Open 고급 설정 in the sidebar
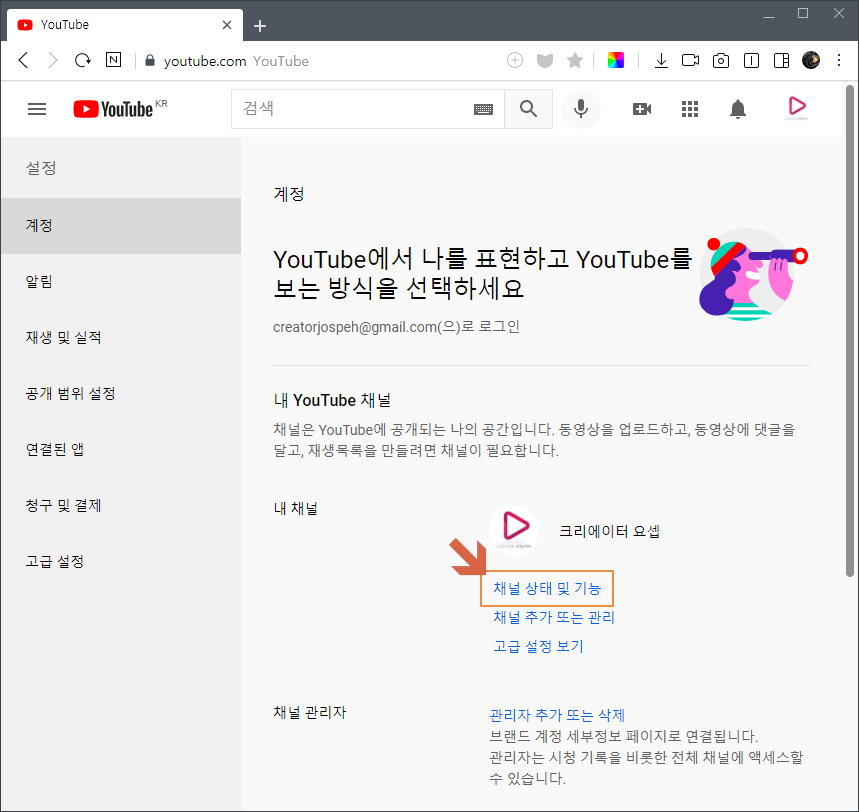 click(x=121, y=561)
